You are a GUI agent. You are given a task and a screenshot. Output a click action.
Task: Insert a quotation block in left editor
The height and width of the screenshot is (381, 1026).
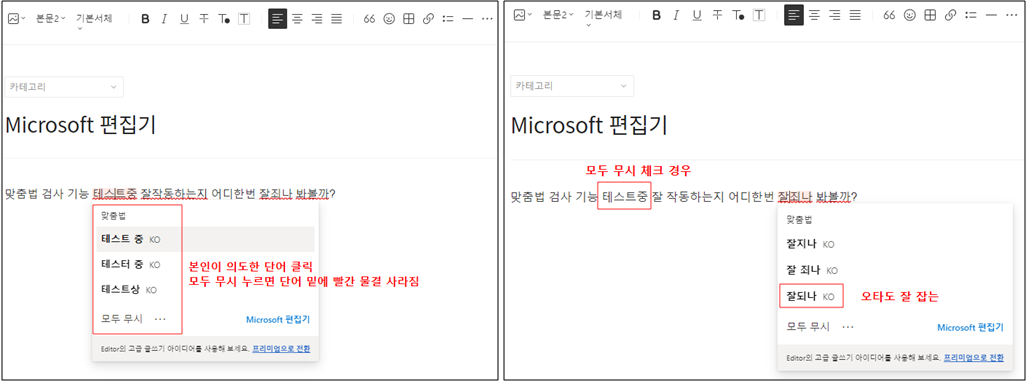point(369,19)
